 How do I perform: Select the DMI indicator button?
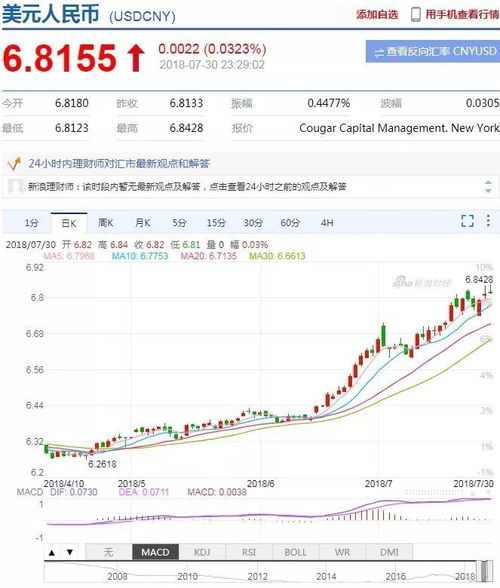click(x=389, y=552)
